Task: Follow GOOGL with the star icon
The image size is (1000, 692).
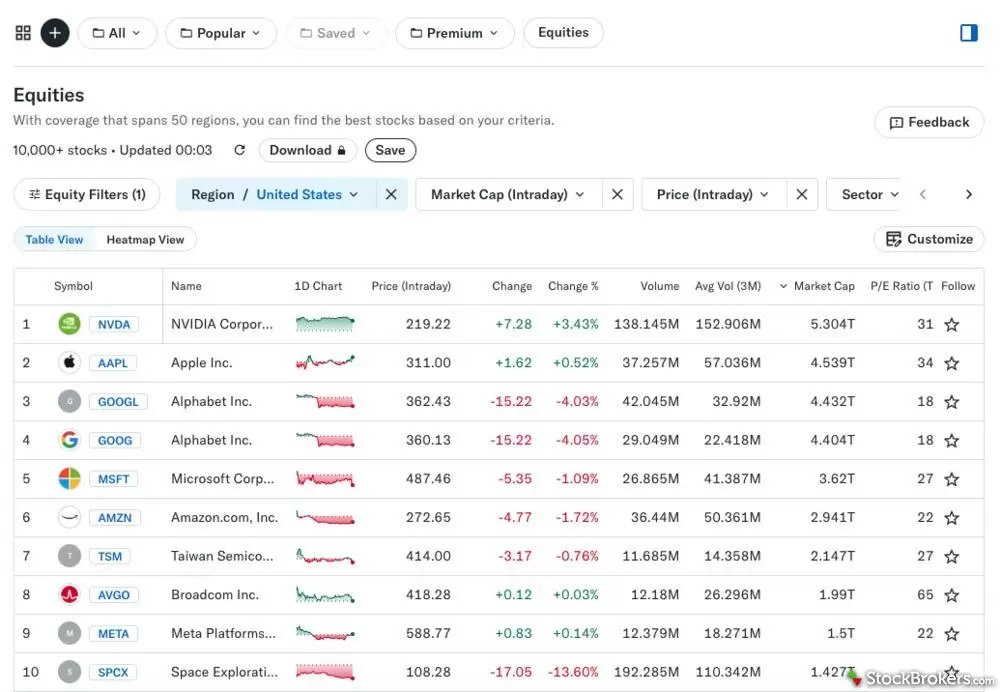Action: [x=952, y=402]
